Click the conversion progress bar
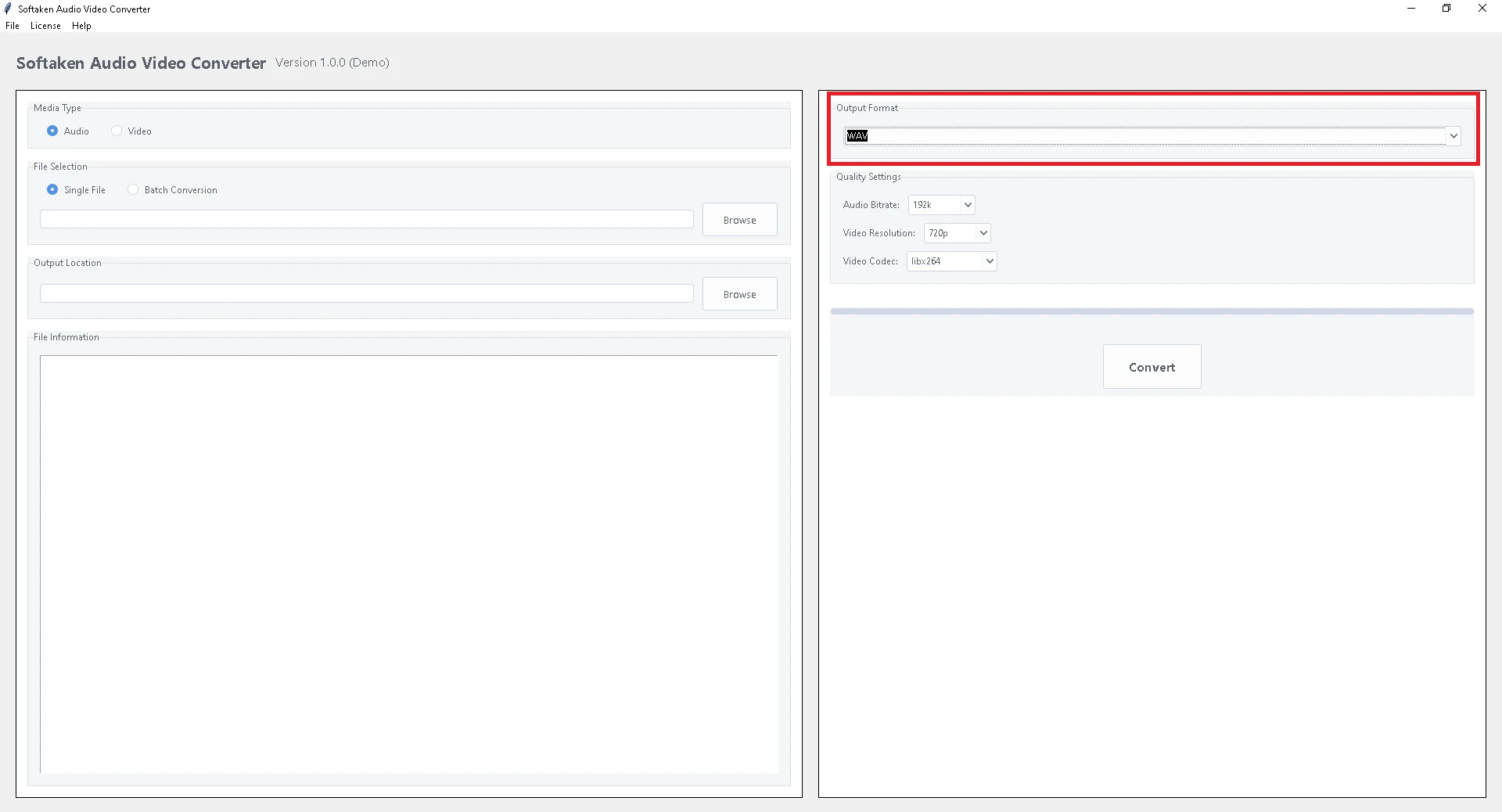The image size is (1502, 812). [x=1151, y=311]
